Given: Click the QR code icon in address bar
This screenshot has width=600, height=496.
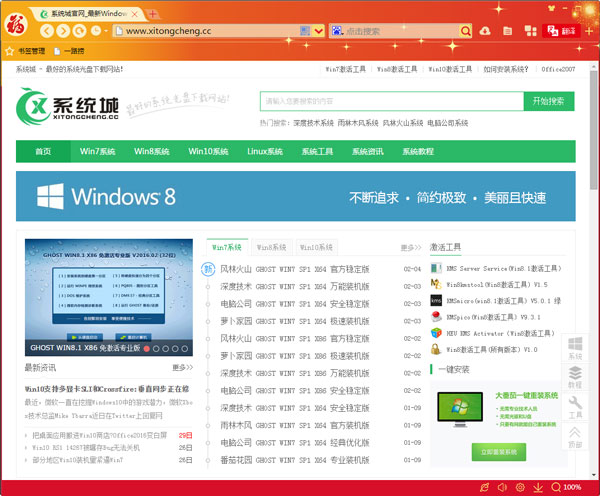Looking at the screenshot, I should tap(305, 31).
